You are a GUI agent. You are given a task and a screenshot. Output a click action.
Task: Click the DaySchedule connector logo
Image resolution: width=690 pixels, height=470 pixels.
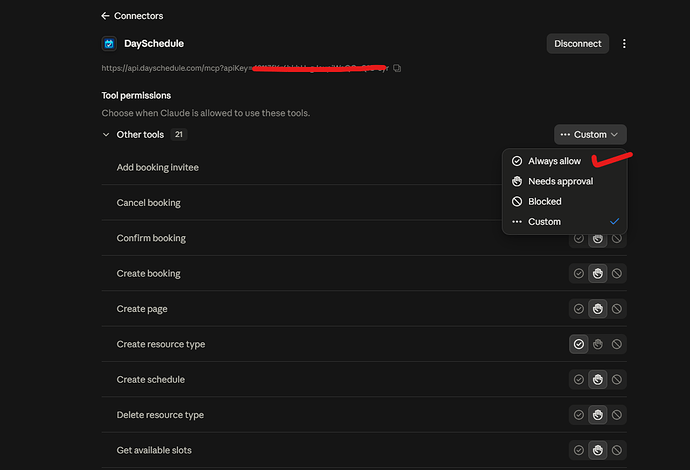point(109,44)
